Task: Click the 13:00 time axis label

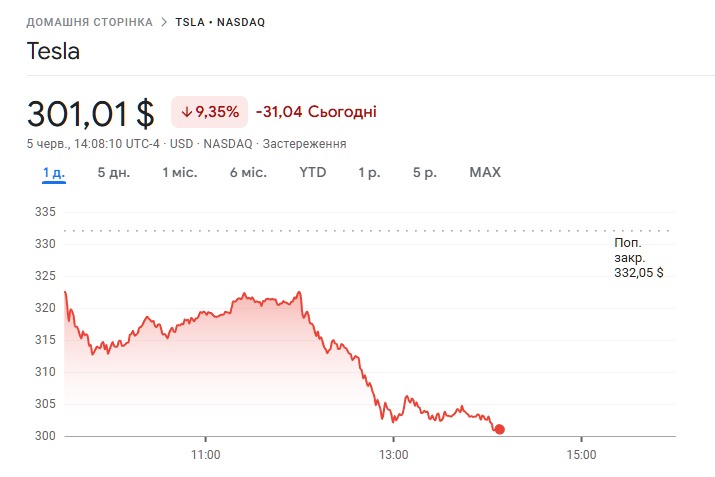Action: (393, 454)
